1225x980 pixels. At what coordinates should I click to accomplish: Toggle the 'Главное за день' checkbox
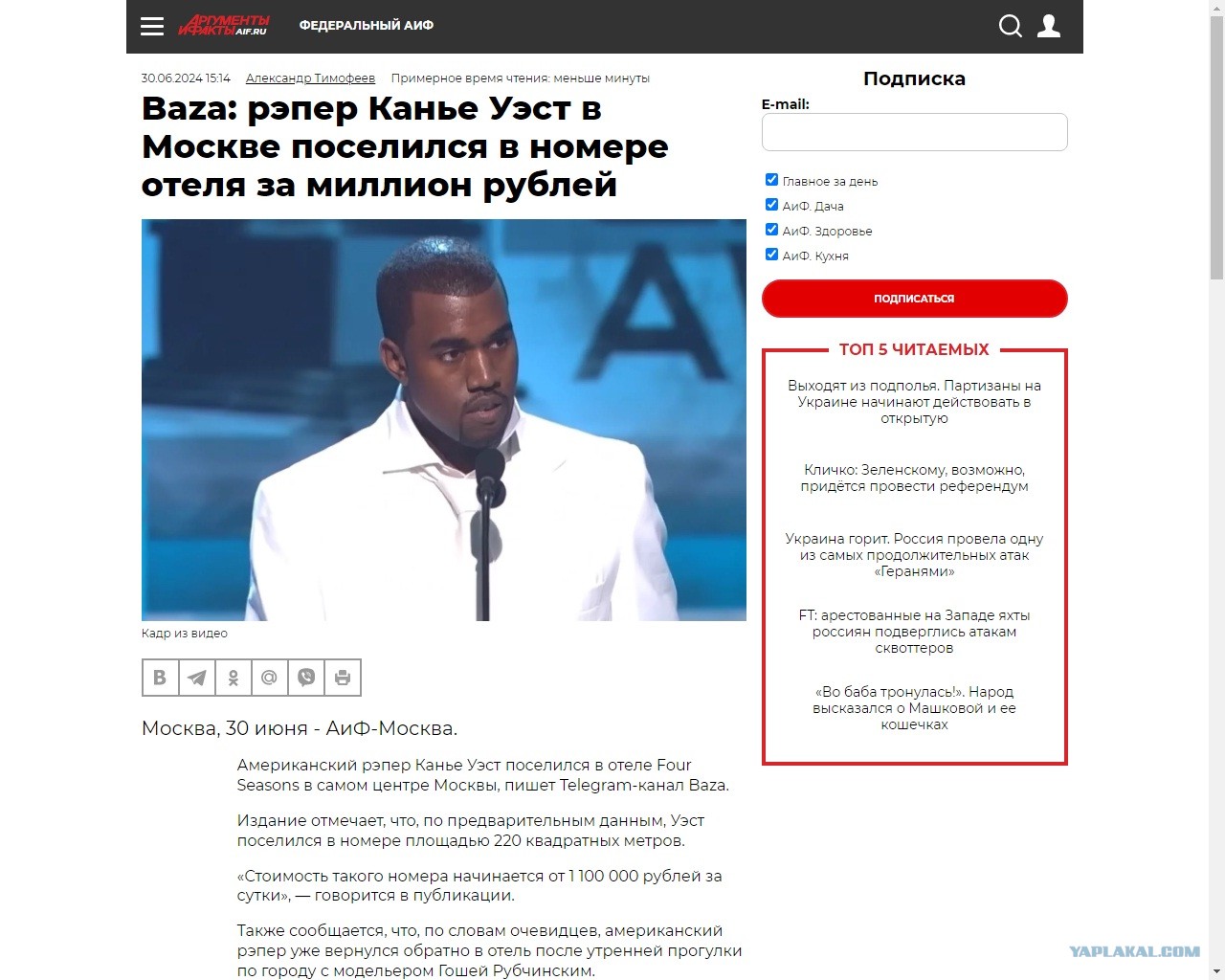pyautogui.click(x=771, y=180)
